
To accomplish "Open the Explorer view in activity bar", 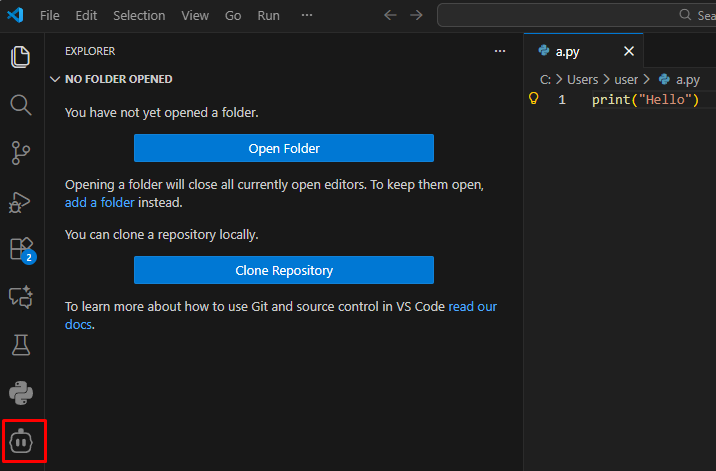I will click(21, 57).
